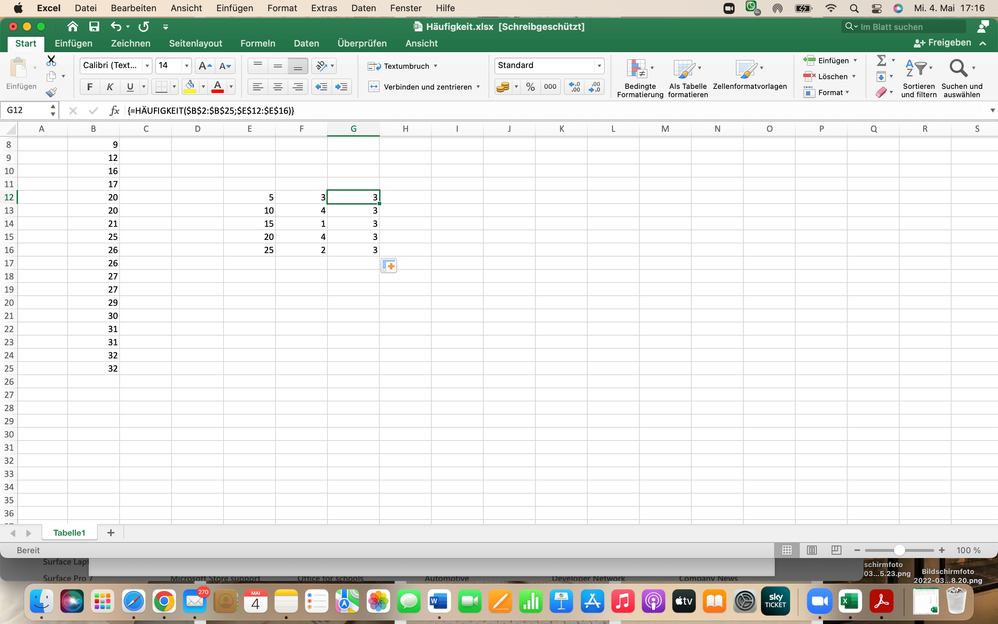Decrease font size with small A icon
The image size is (998, 624).
pyautogui.click(x=225, y=66)
